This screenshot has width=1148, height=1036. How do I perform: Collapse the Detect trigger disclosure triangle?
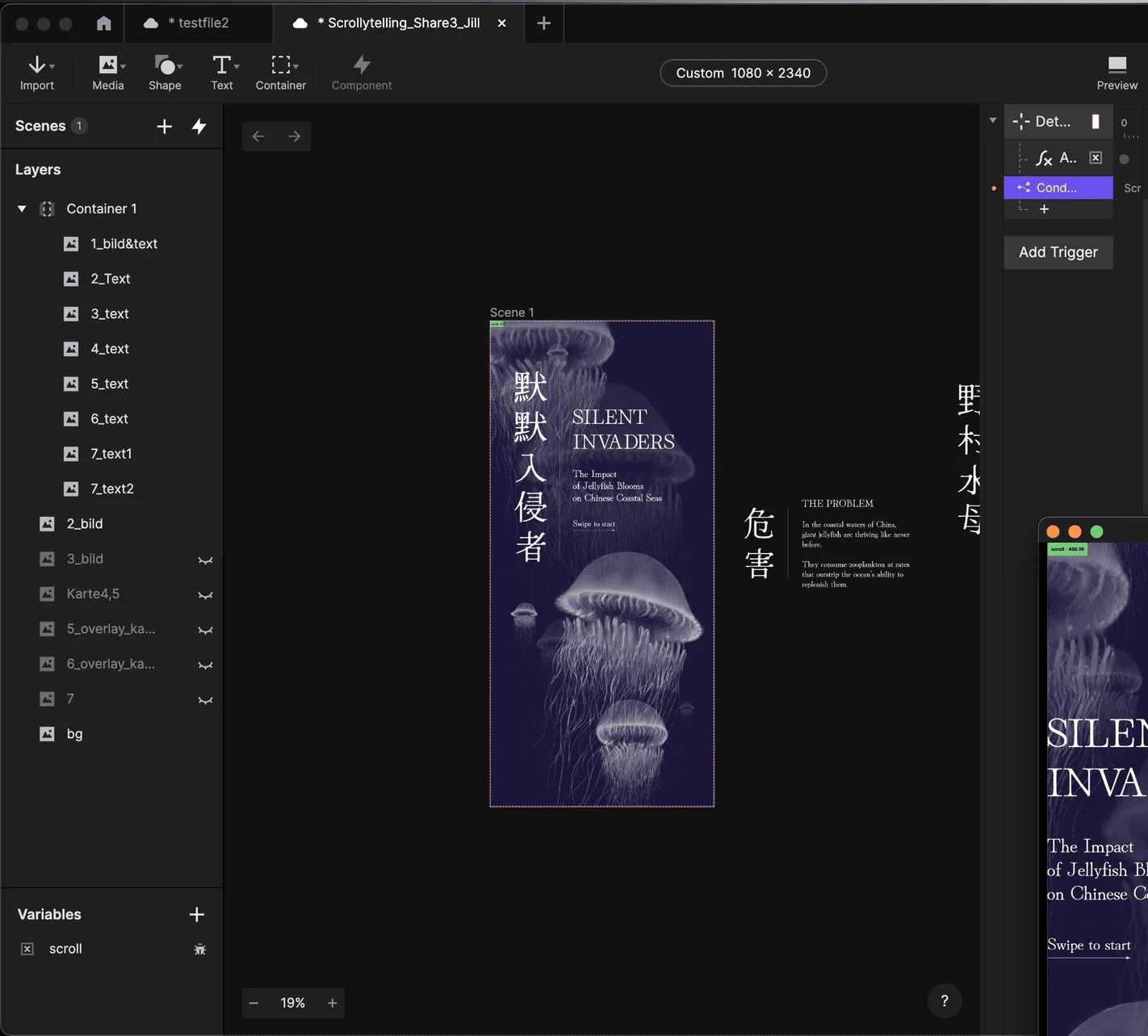(993, 121)
